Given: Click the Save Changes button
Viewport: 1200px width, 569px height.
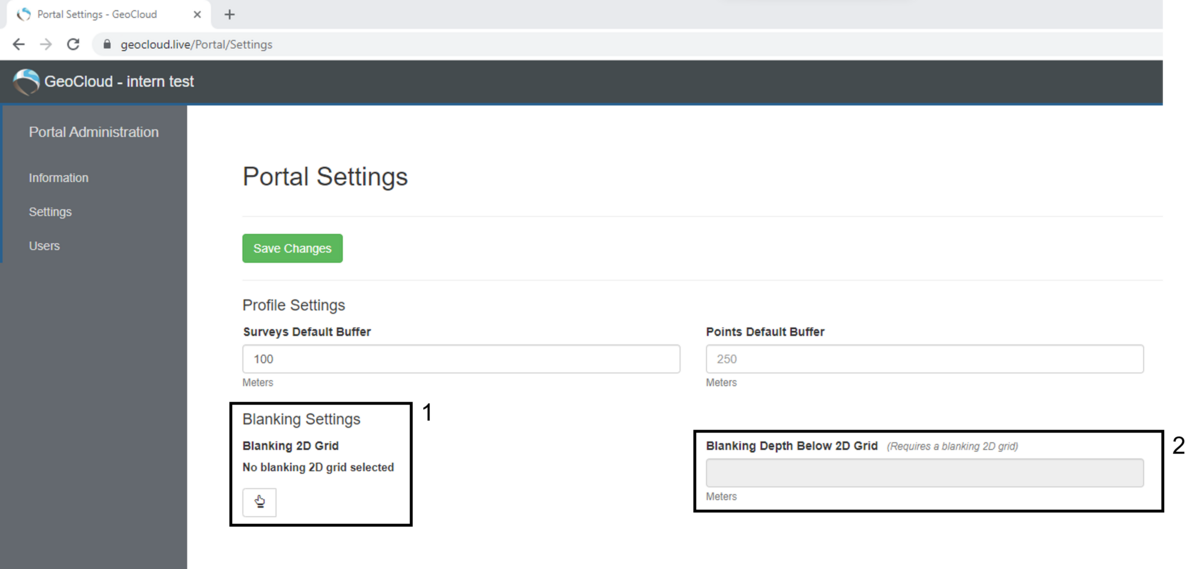Looking at the screenshot, I should pos(292,248).
